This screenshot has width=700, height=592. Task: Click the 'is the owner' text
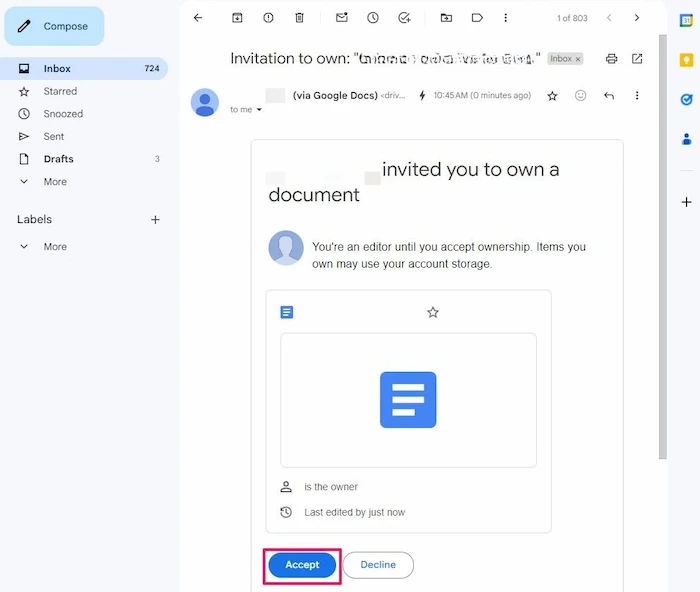[x=331, y=487]
